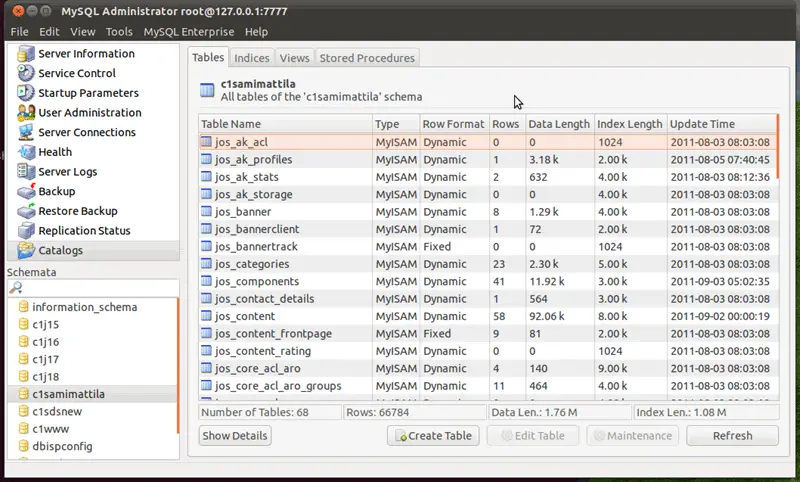This screenshot has height=482, width=800.
Task: Switch to the Views tab
Action: (294, 58)
